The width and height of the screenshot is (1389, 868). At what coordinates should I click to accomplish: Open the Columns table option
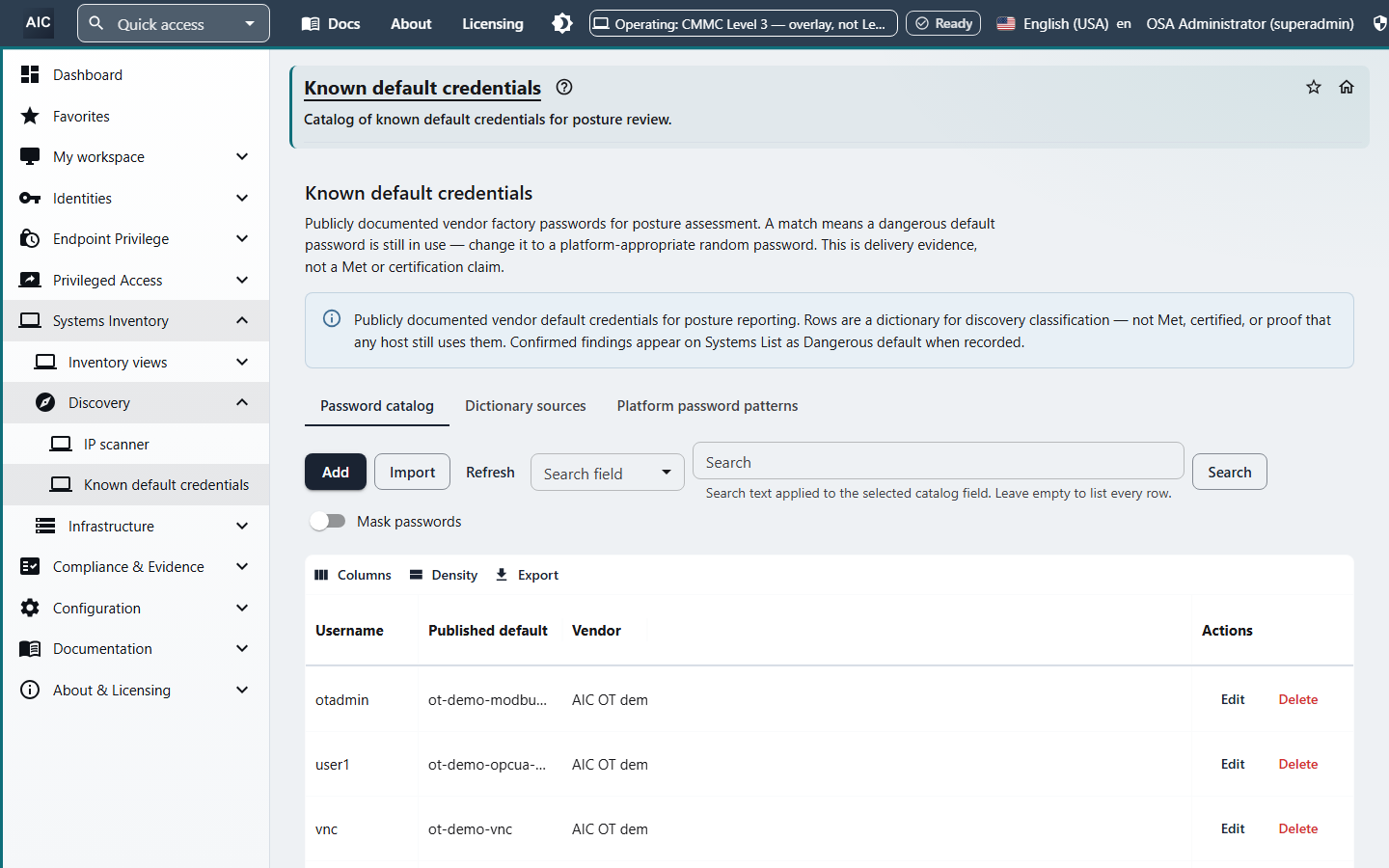tap(353, 575)
